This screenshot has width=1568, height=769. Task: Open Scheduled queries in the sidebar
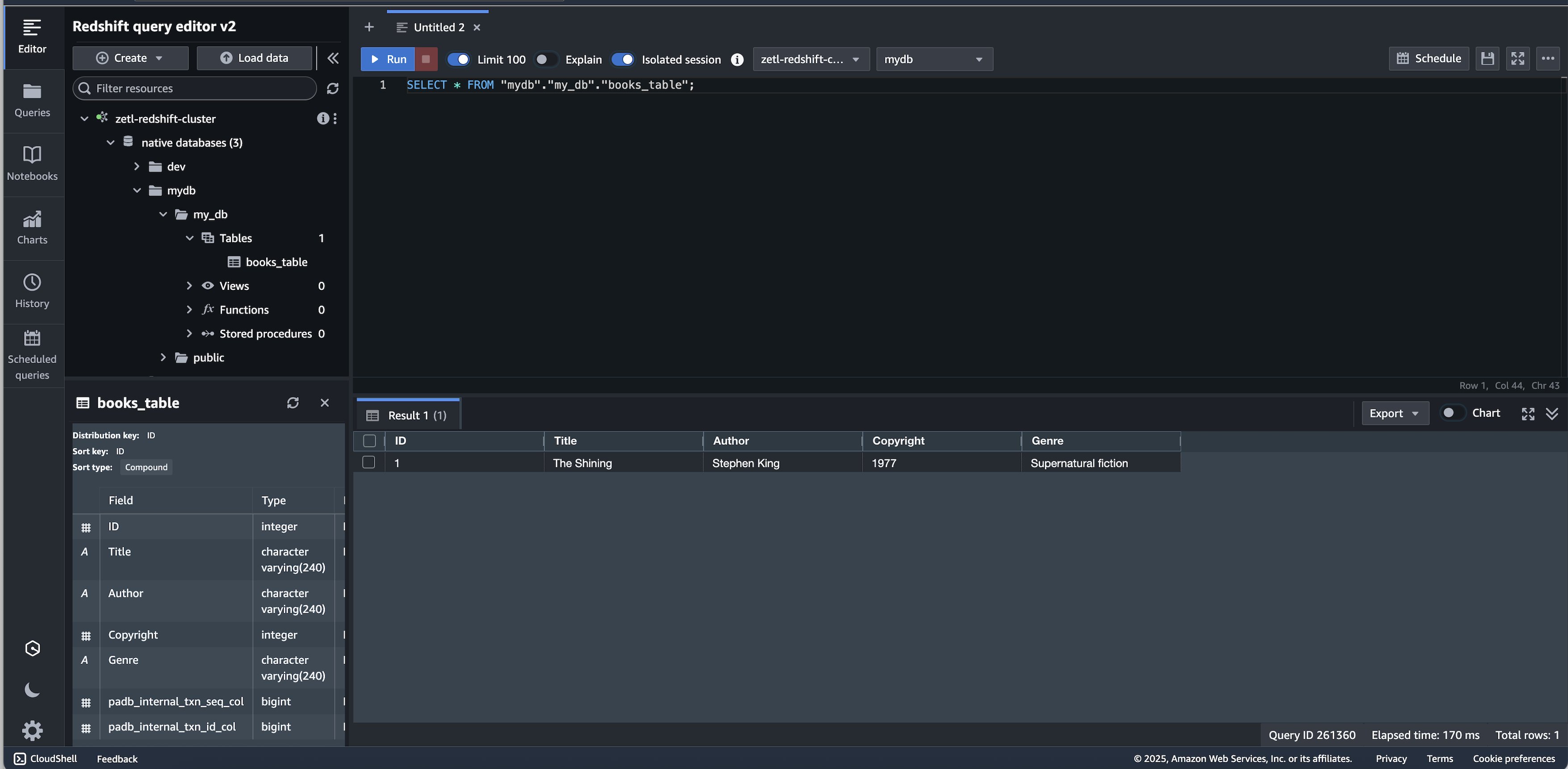[32, 355]
